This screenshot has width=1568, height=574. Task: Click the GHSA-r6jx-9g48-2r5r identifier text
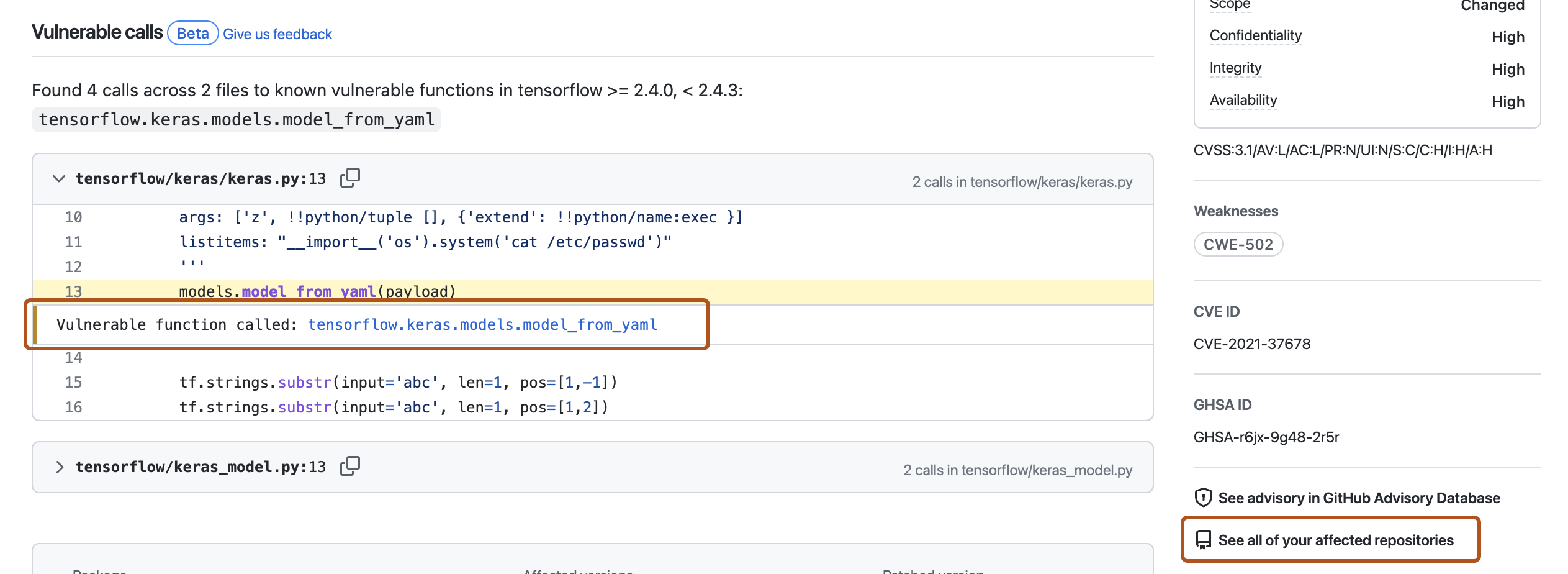tap(1266, 437)
